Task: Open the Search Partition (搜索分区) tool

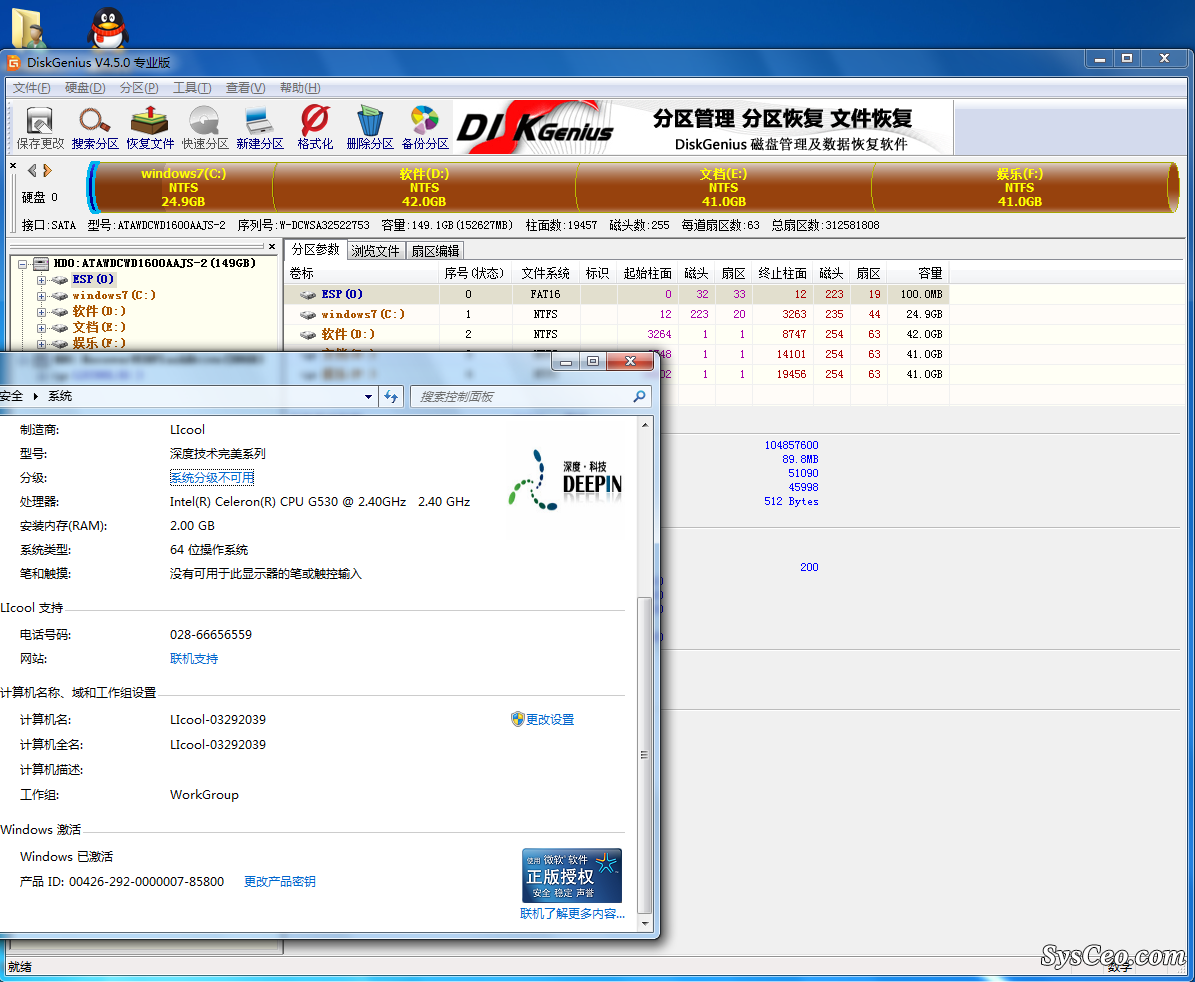Action: coord(95,127)
